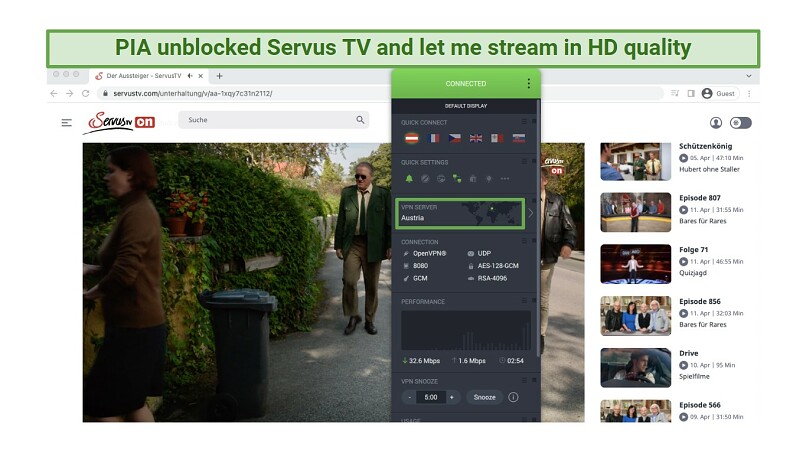
Task: Open the Schützenkönig video thumbnail
Action: click(x=635, y=161)
